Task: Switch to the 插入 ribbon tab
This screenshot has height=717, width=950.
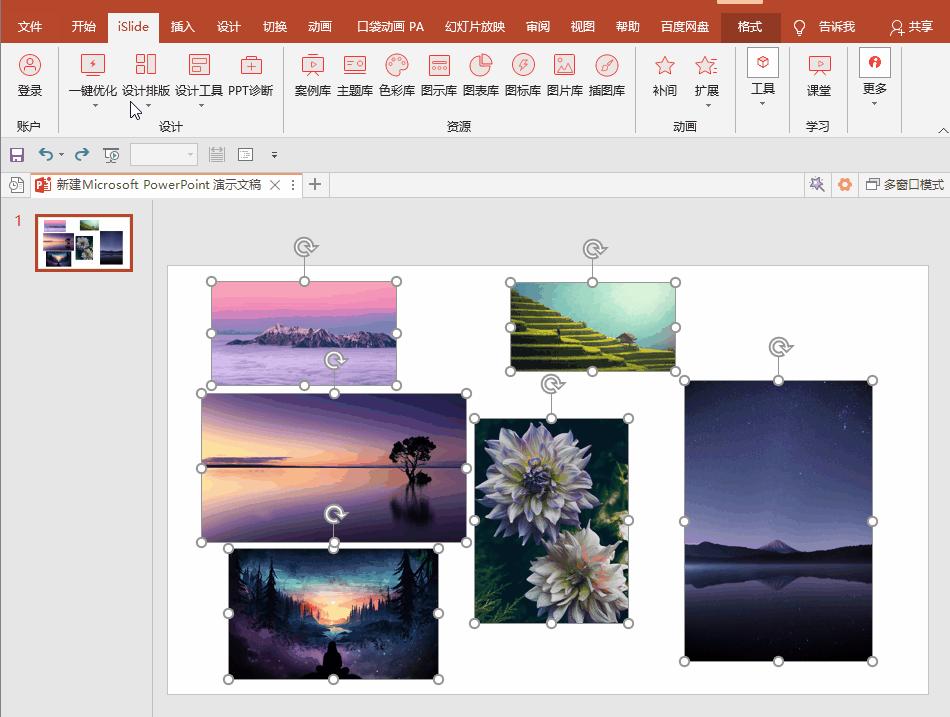Action: tap(183, 27)
